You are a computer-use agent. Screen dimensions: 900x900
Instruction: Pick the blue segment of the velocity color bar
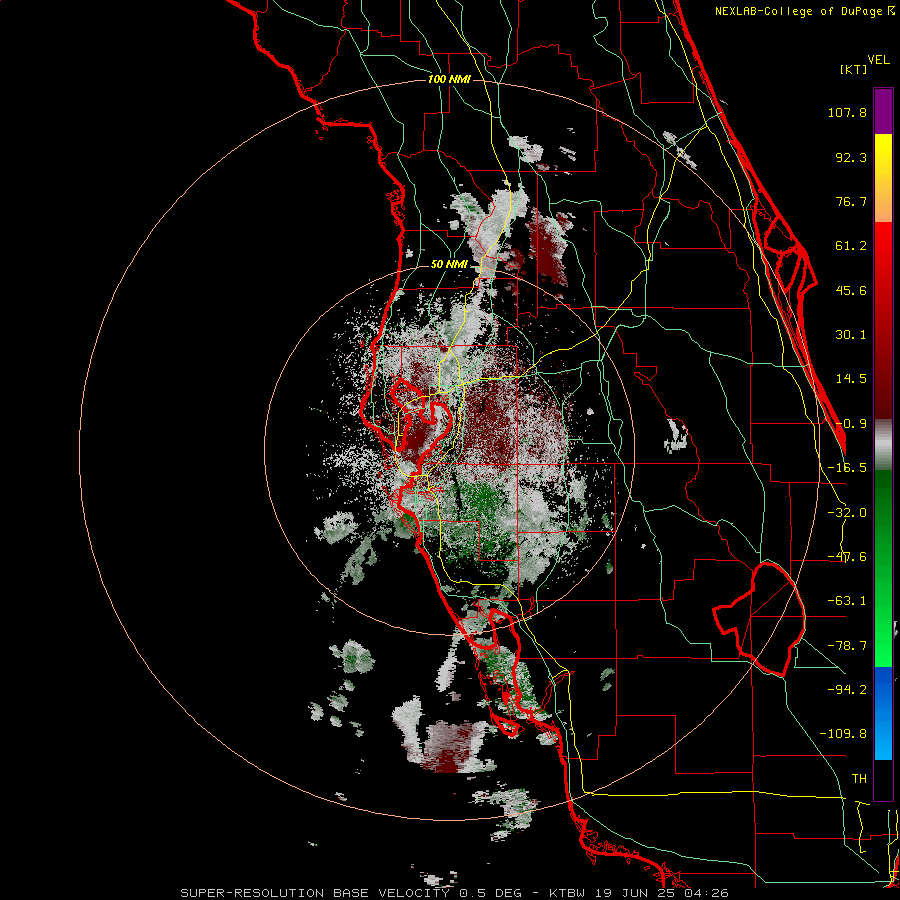(x=883, y=713)
